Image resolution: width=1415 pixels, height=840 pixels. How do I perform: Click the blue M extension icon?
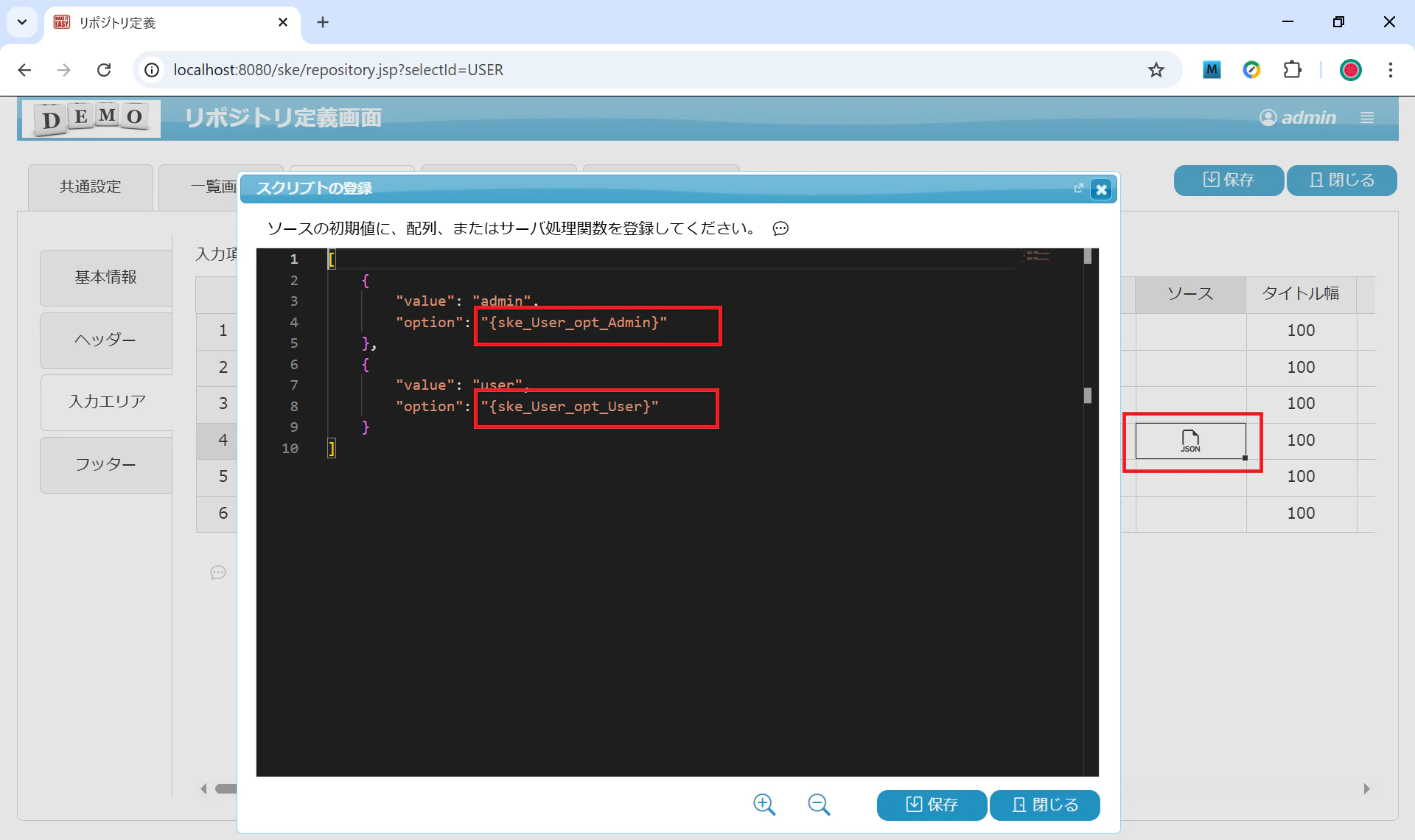(x=1212, y=70)
